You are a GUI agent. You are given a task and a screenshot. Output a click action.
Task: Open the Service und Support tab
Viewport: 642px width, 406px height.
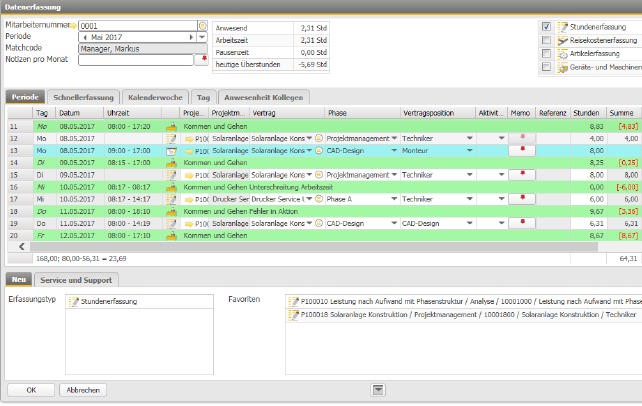pyautogui.click(x=76, y=280)
